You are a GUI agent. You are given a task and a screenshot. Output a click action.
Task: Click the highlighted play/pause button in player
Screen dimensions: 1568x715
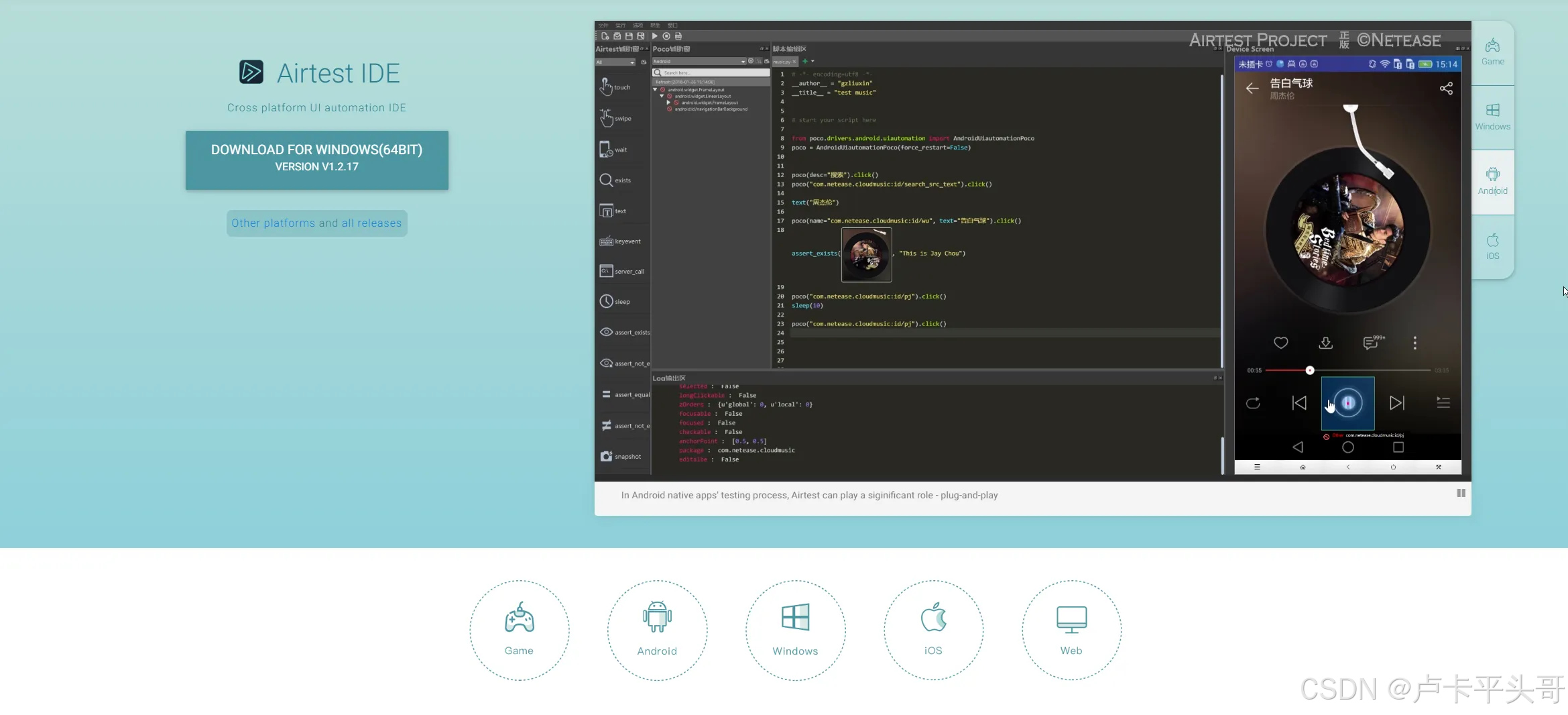pyautogui.click(x=1347, y=402)
